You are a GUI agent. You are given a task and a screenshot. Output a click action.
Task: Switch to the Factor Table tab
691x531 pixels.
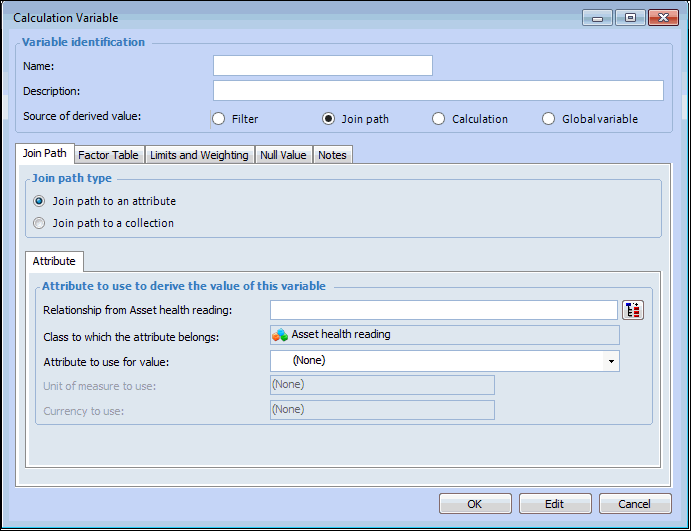pos(108,155)
